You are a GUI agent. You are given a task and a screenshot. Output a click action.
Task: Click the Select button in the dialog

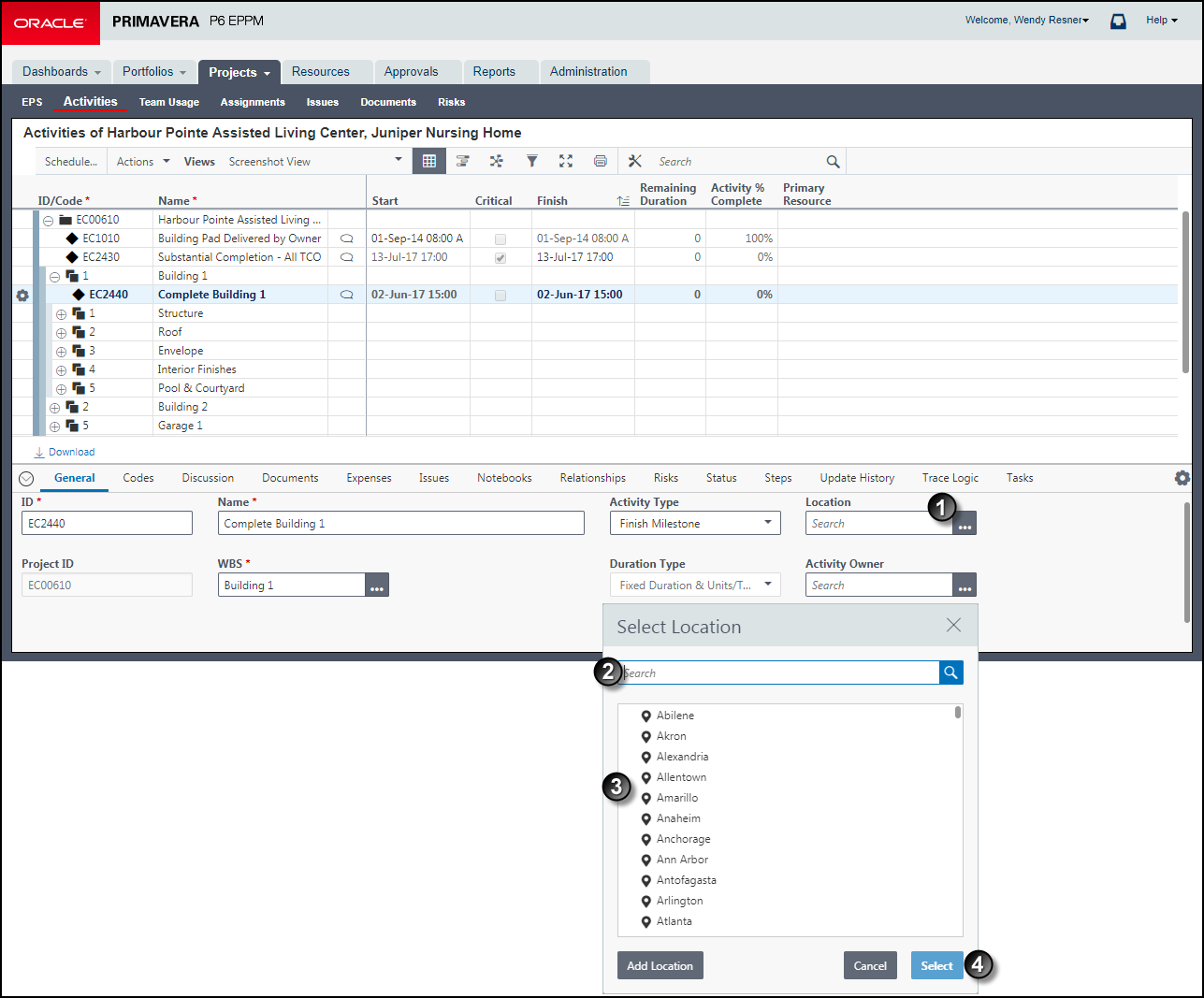click(x=937, y=965)
